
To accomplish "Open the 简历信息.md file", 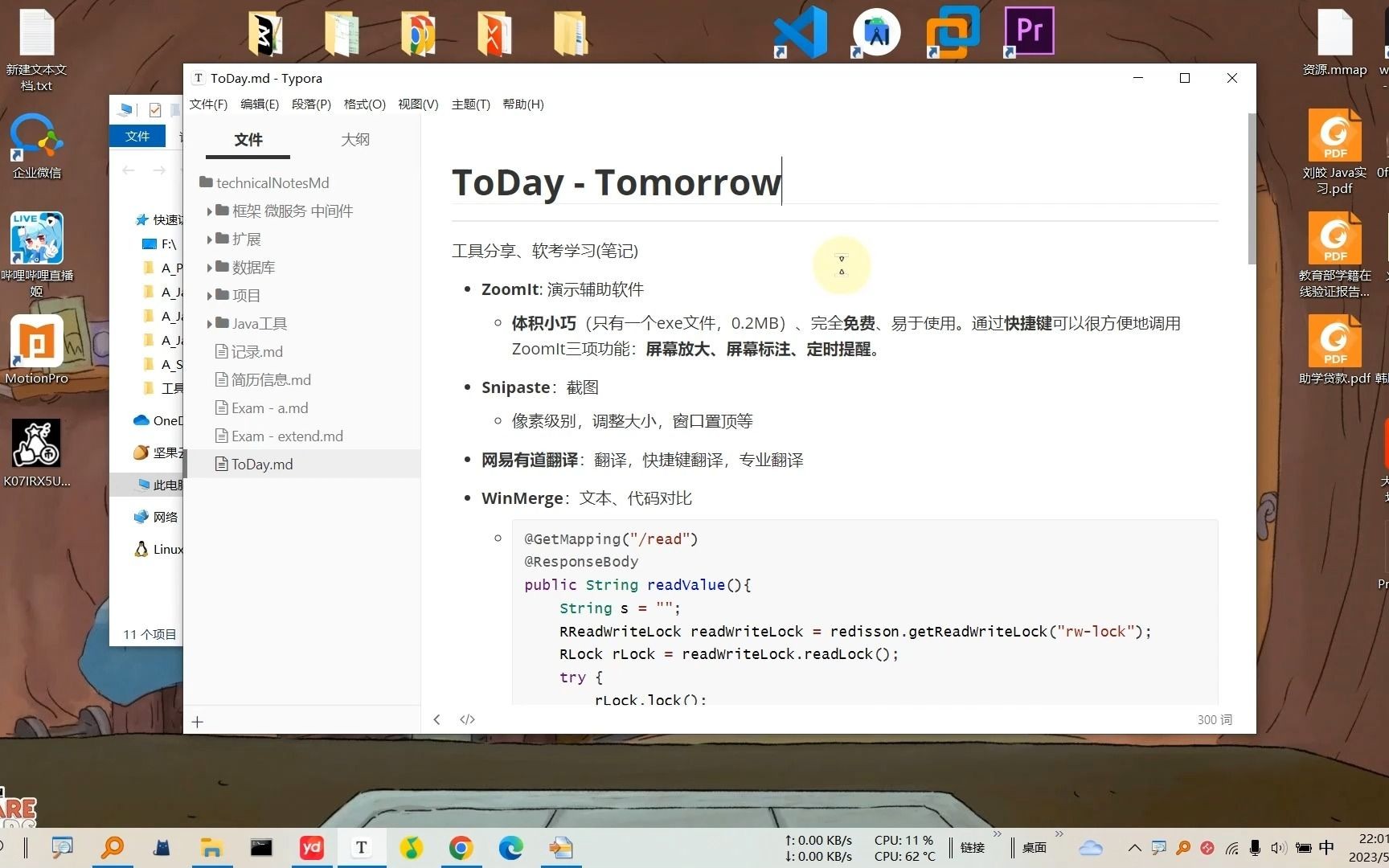I will tap(263, 380).
